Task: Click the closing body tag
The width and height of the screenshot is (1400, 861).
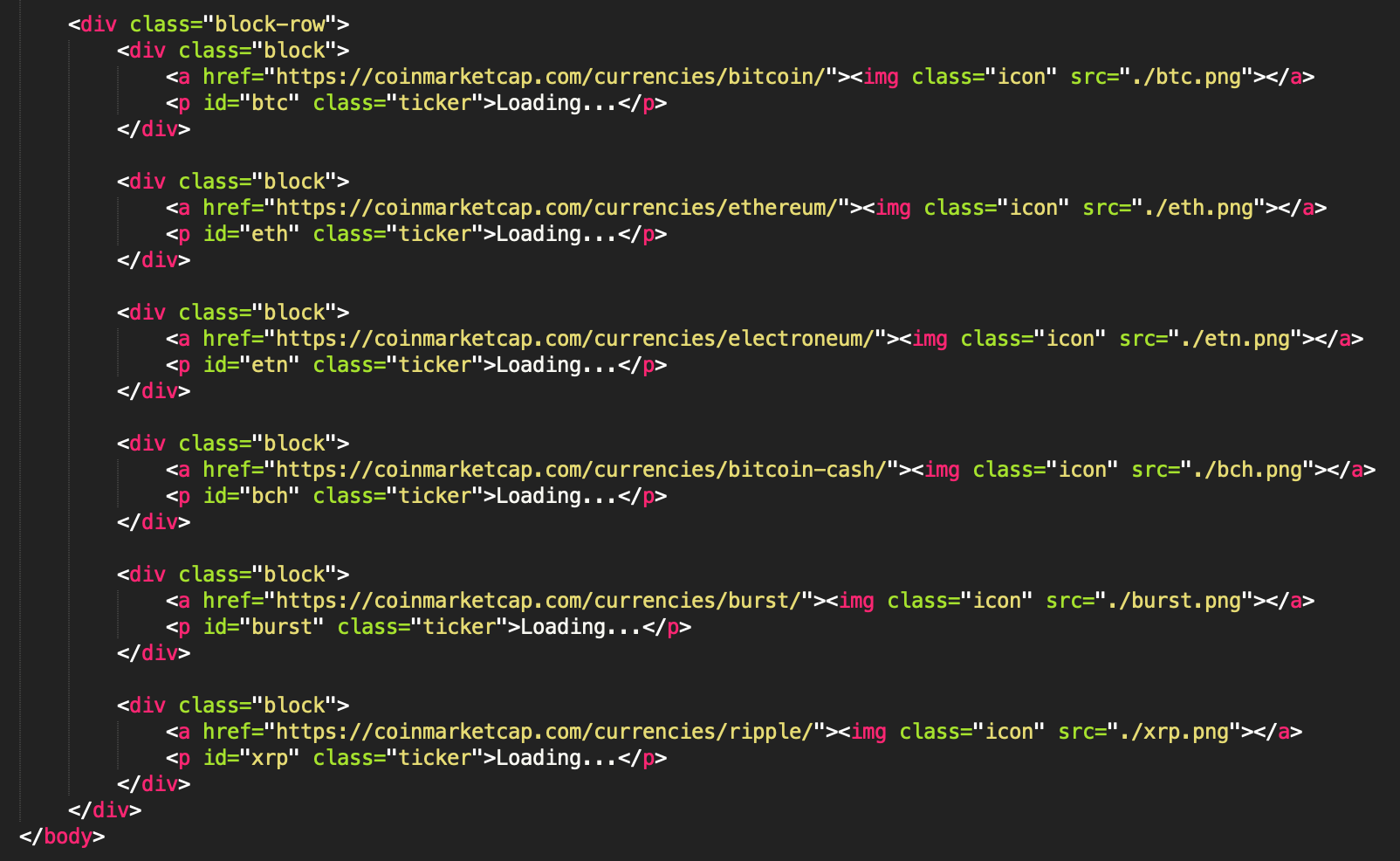Action: tap(62, 837)
